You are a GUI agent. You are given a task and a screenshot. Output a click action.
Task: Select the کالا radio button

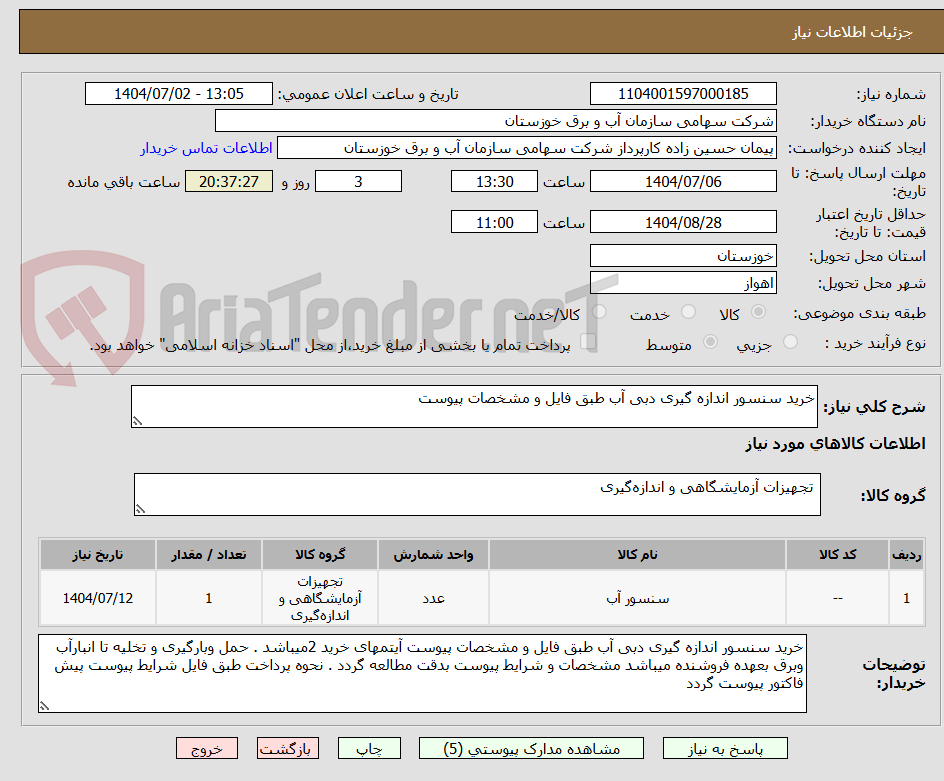click(x=759, y=311)
